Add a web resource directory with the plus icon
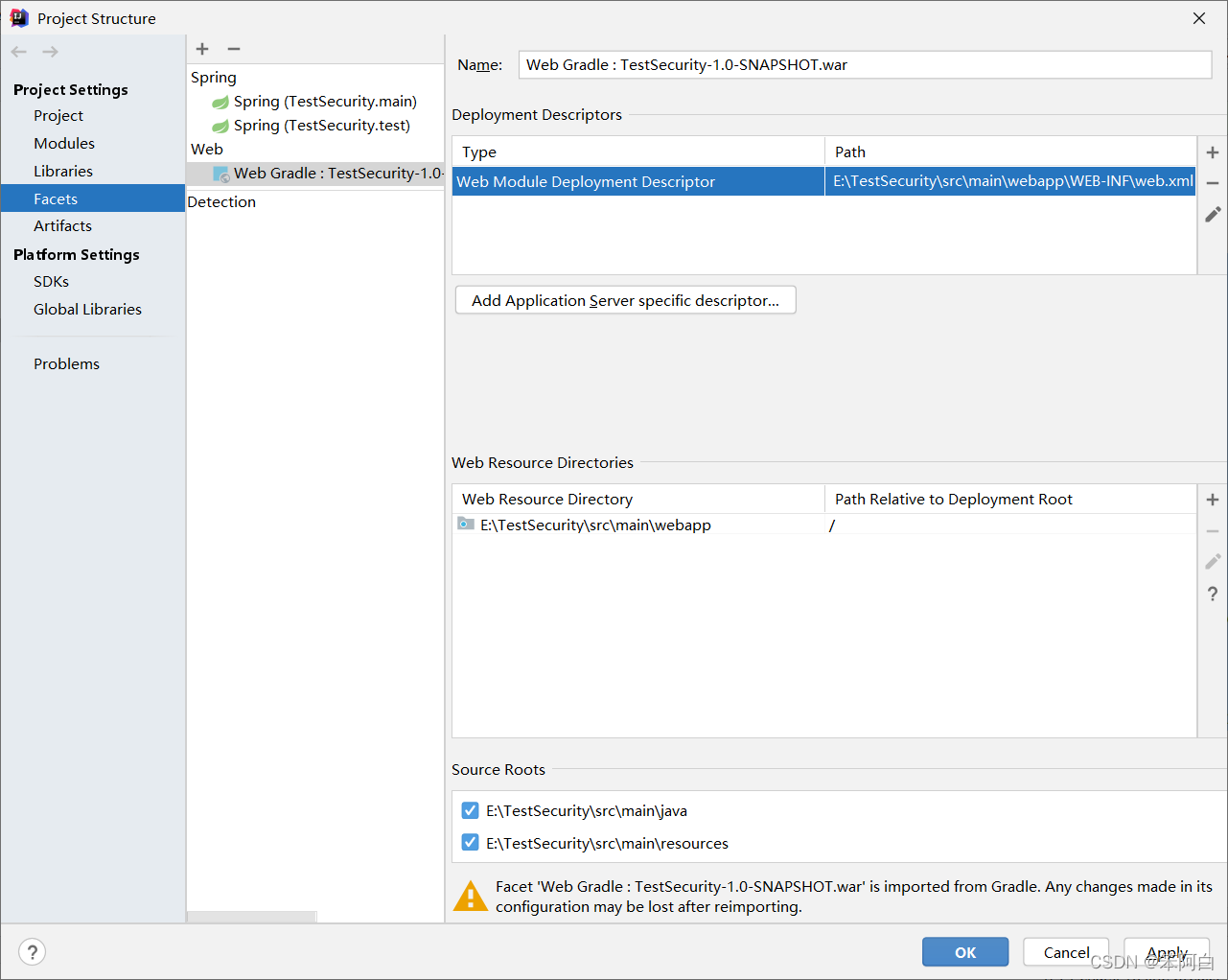Screen dimensions: 1228x980 [1213, 500]
